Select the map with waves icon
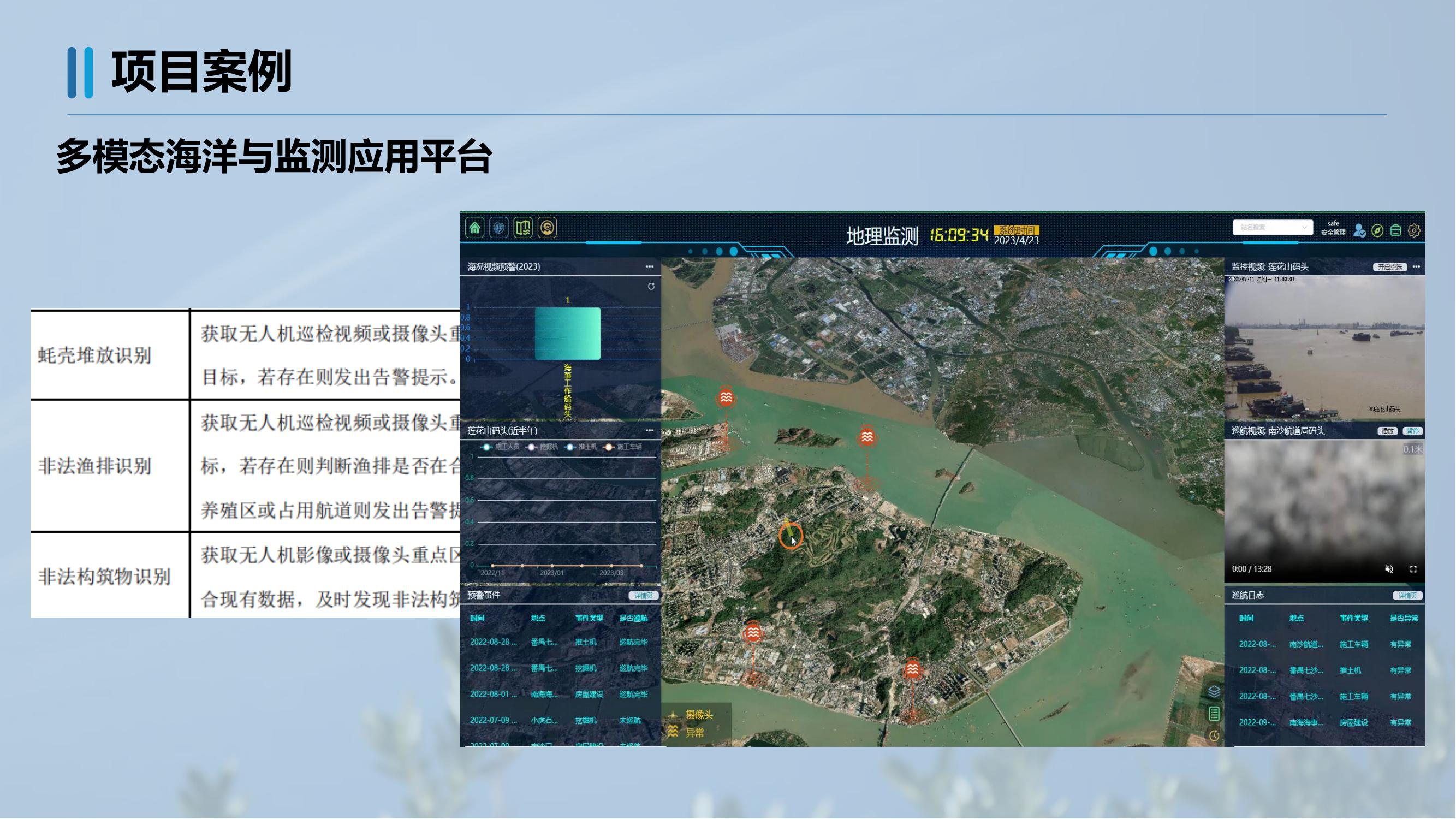This screenshot has height=819, width=1456. [x=523, y=228]
